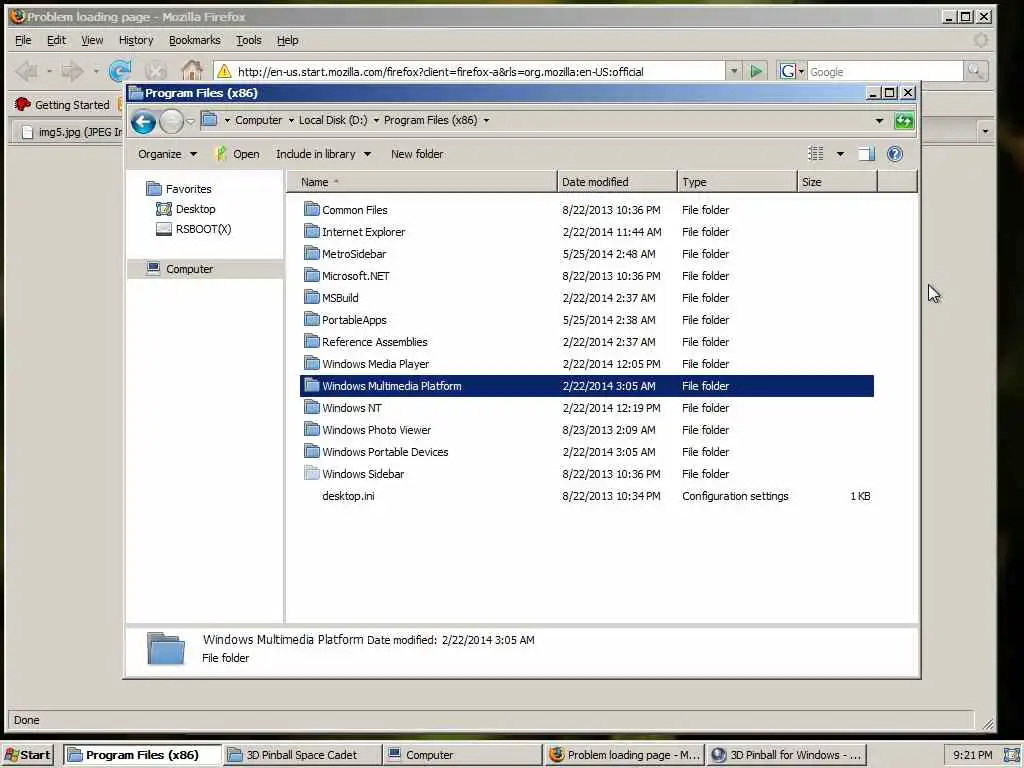Select the Windows Media Player folder icon
Image resolution: width=1024 pixels, height=768 pixels.
[x=312, y=363]
